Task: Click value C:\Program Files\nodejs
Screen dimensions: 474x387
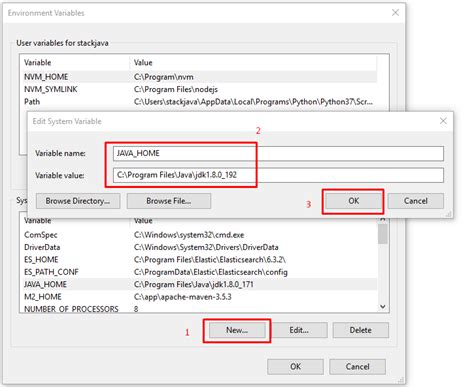Action: click(x=176, y=89)
